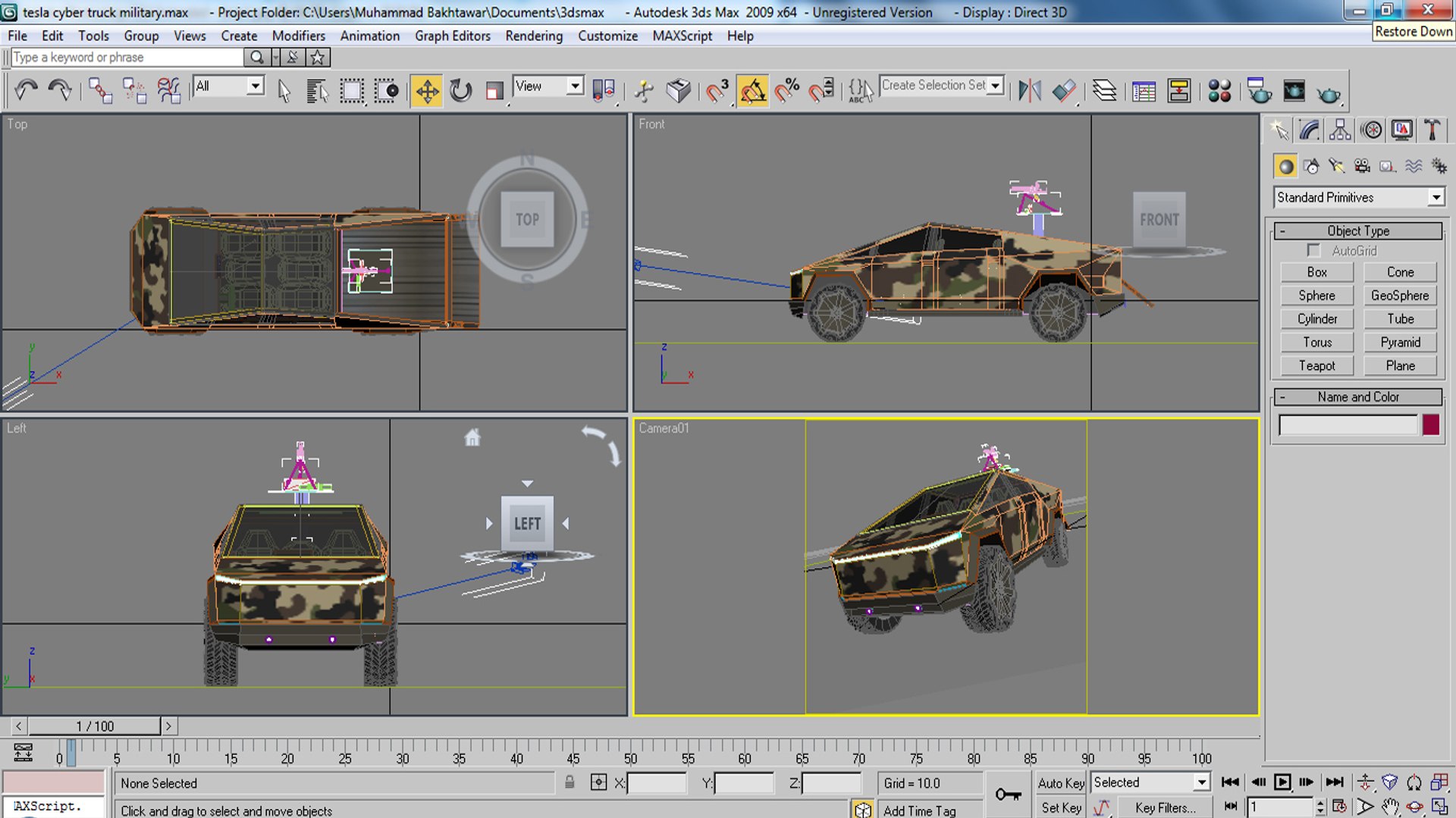Open the Rendering menu

[534, 36]
